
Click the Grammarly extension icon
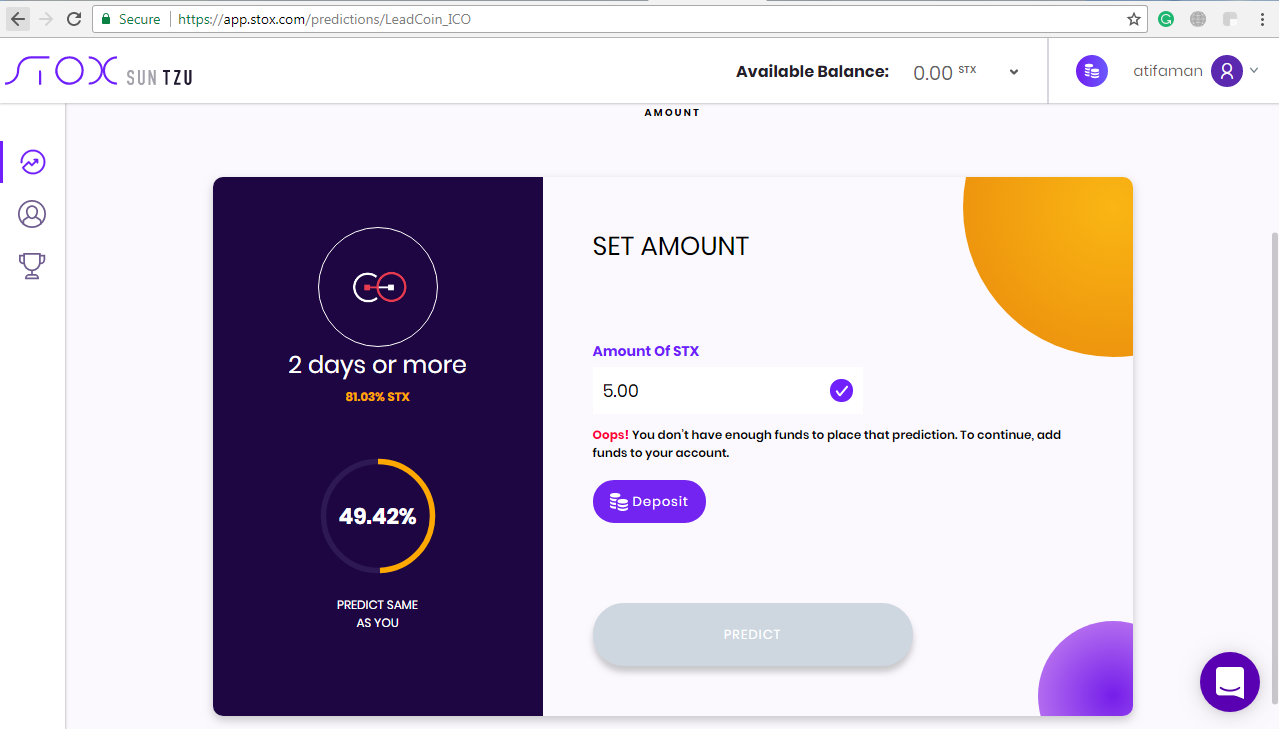pos(1166,19)
